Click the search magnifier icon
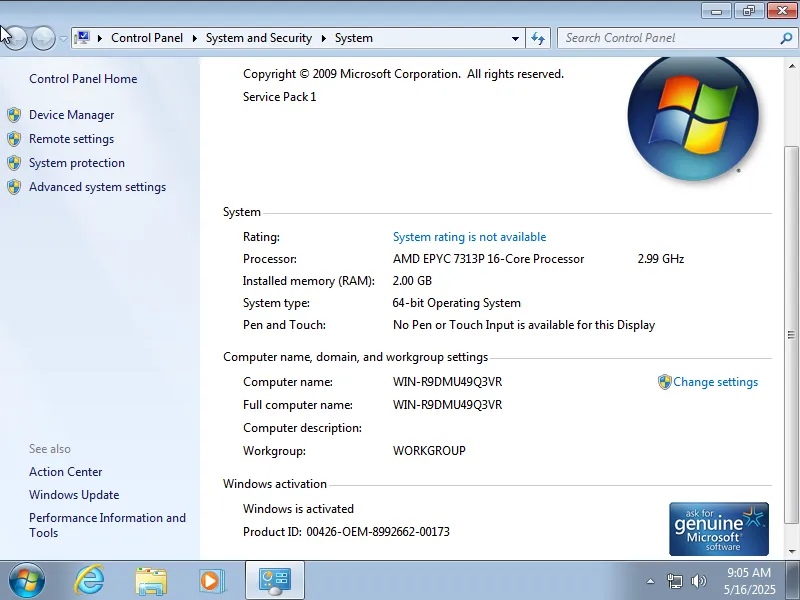Screen dimensions: 800x600 (x=786, y=38)
